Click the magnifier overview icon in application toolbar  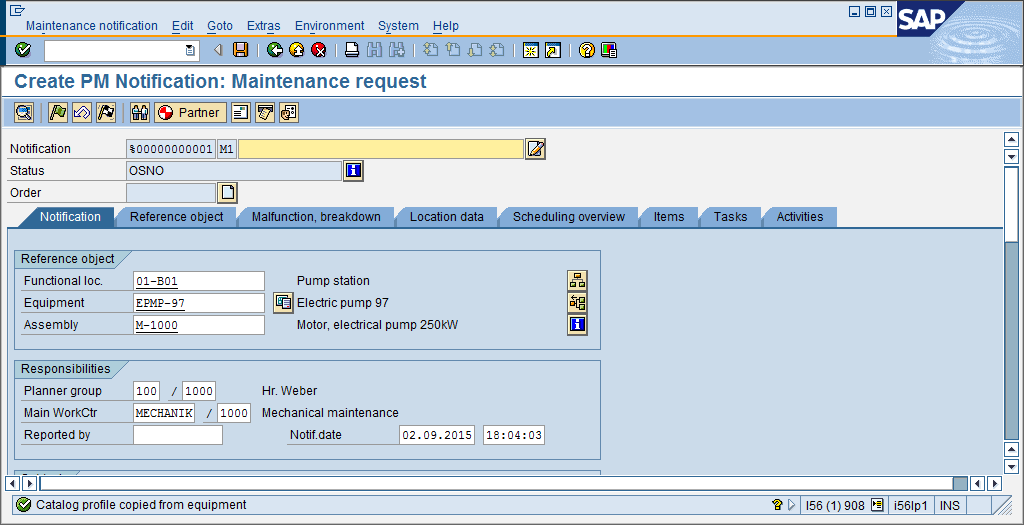click(24, 112)
